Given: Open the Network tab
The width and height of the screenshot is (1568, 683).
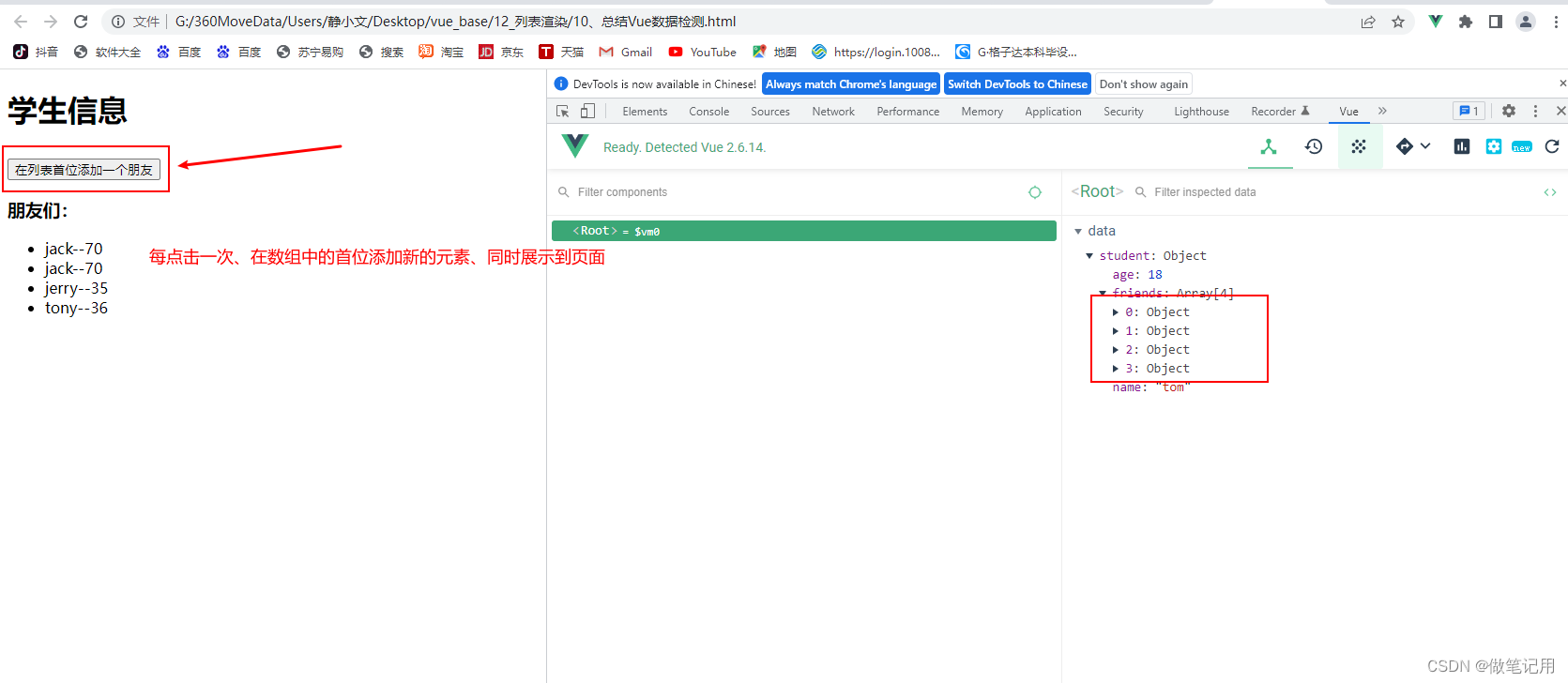Looking at the screenshot, I should pos(833,111).
